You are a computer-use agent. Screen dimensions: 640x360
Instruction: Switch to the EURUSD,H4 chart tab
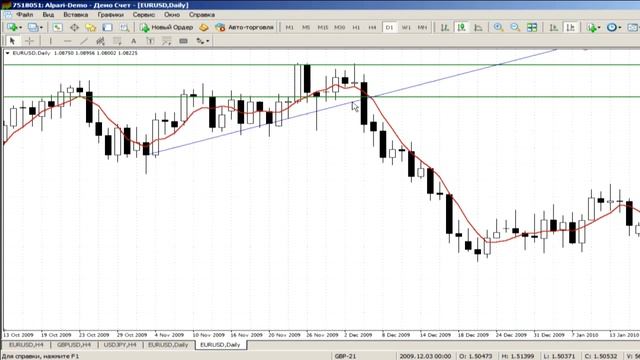pos(26,345)
